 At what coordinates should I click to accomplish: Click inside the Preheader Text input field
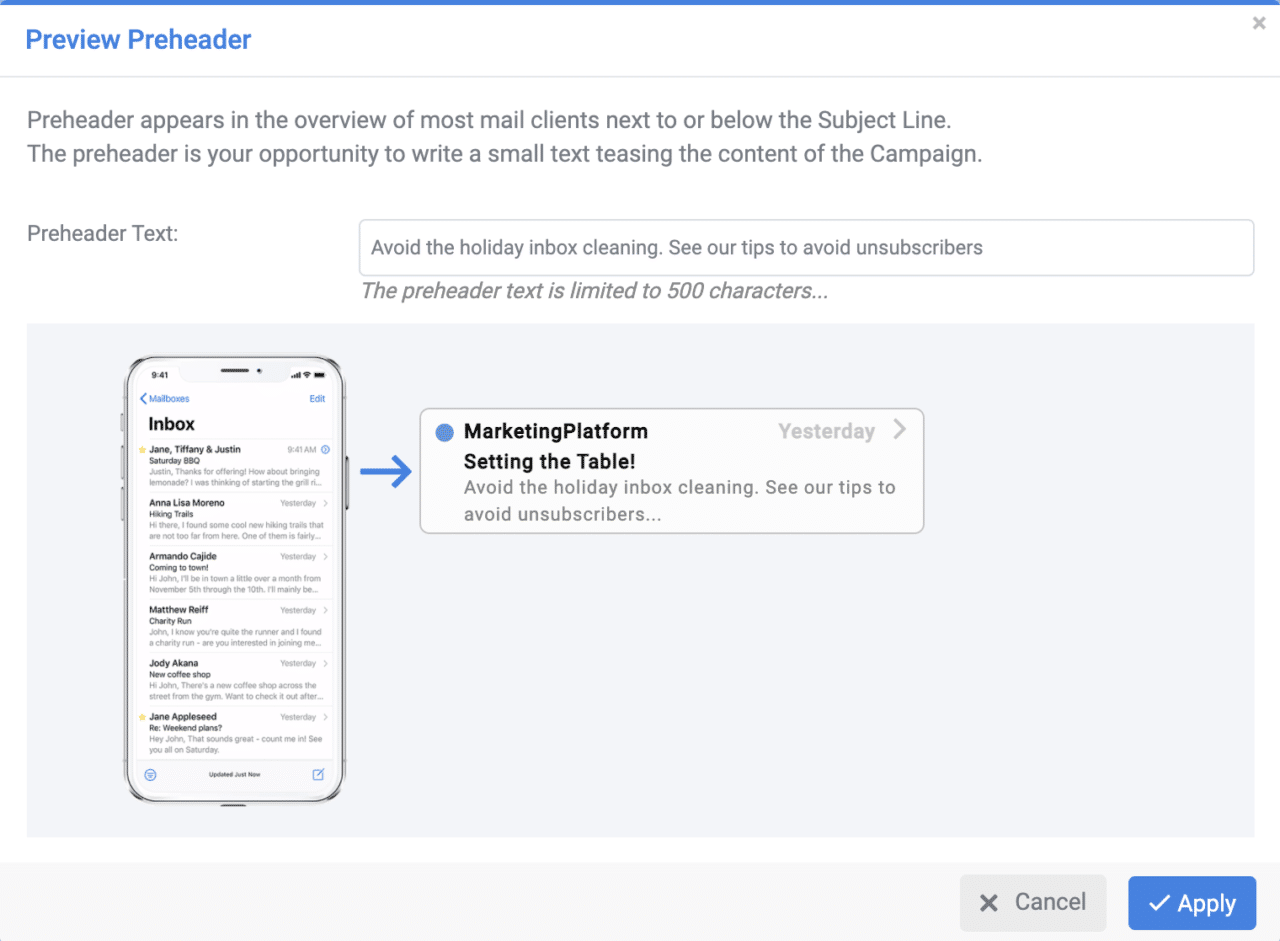805,248
